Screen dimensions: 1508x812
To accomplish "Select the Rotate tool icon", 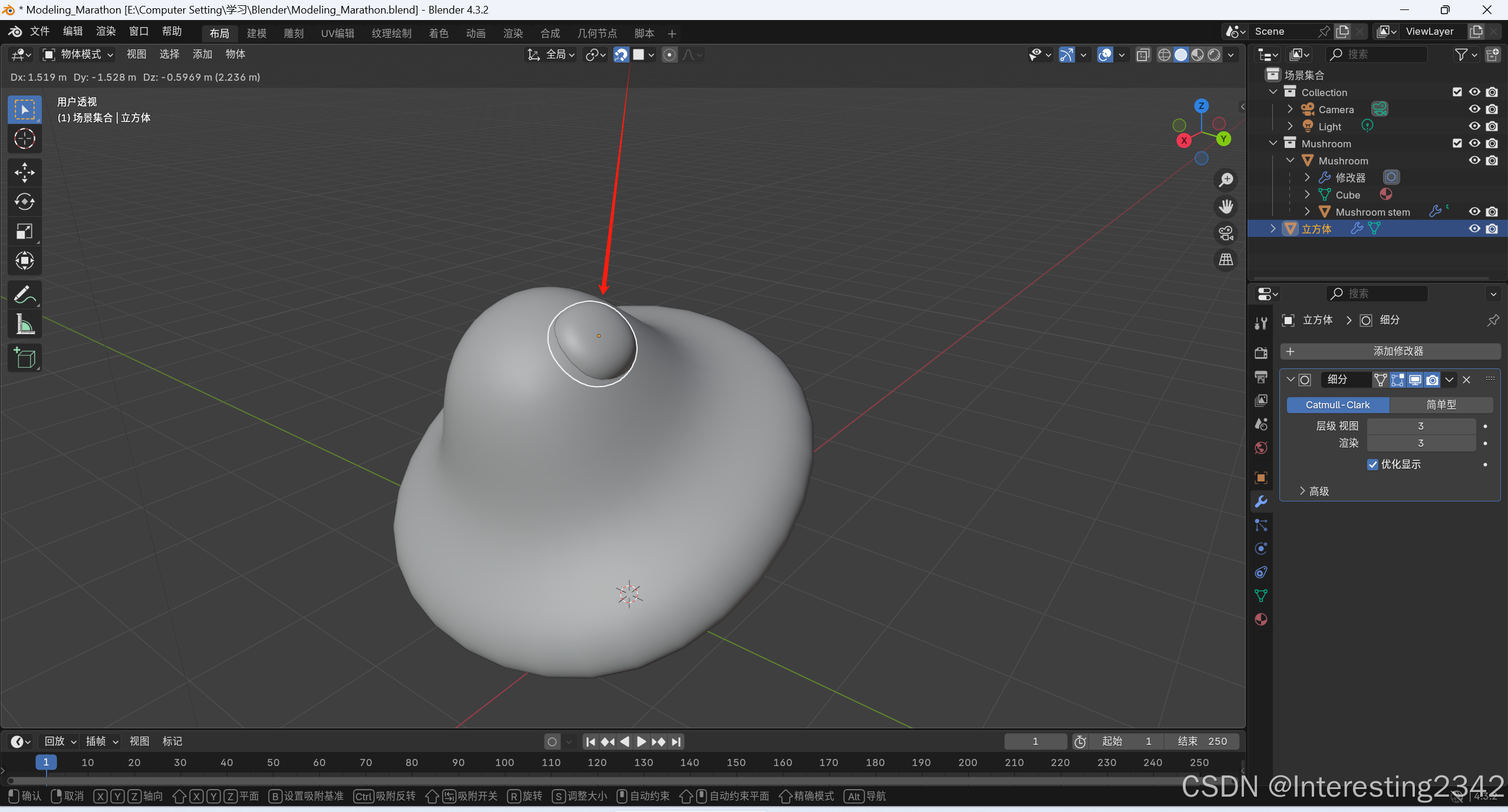I will (x=24, y=202).
